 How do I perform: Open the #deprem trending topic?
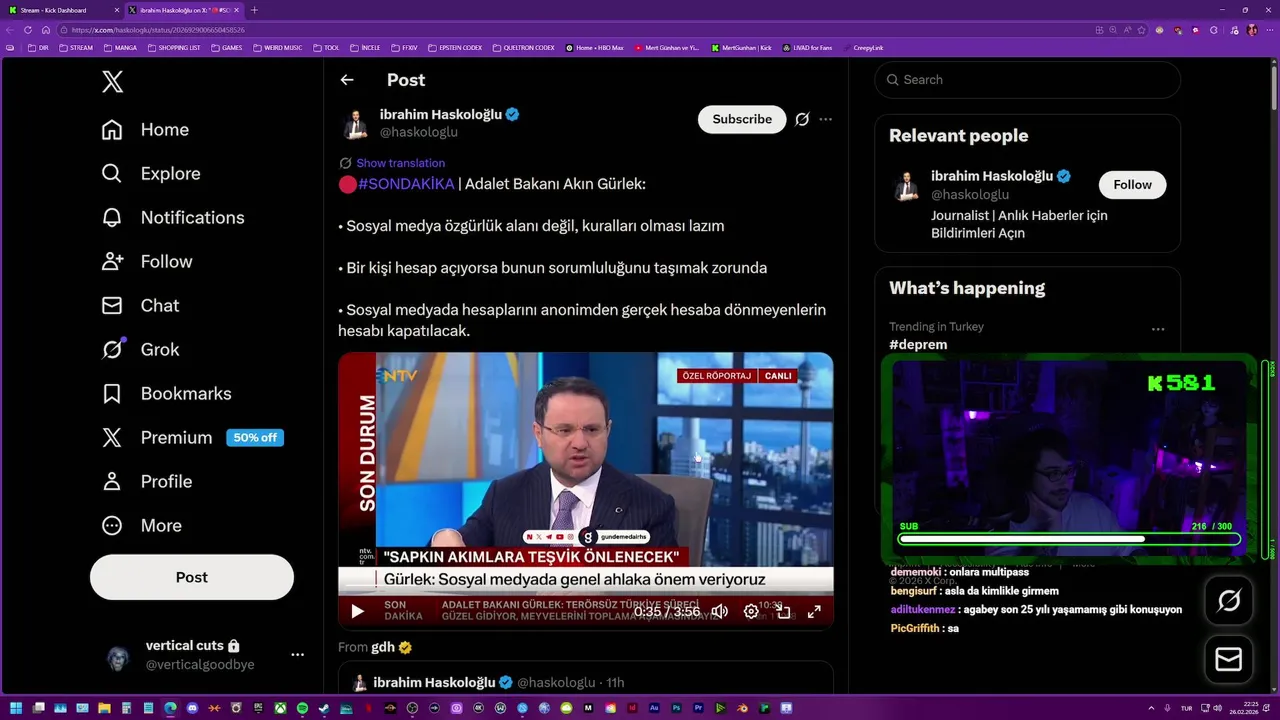[918, 344]
